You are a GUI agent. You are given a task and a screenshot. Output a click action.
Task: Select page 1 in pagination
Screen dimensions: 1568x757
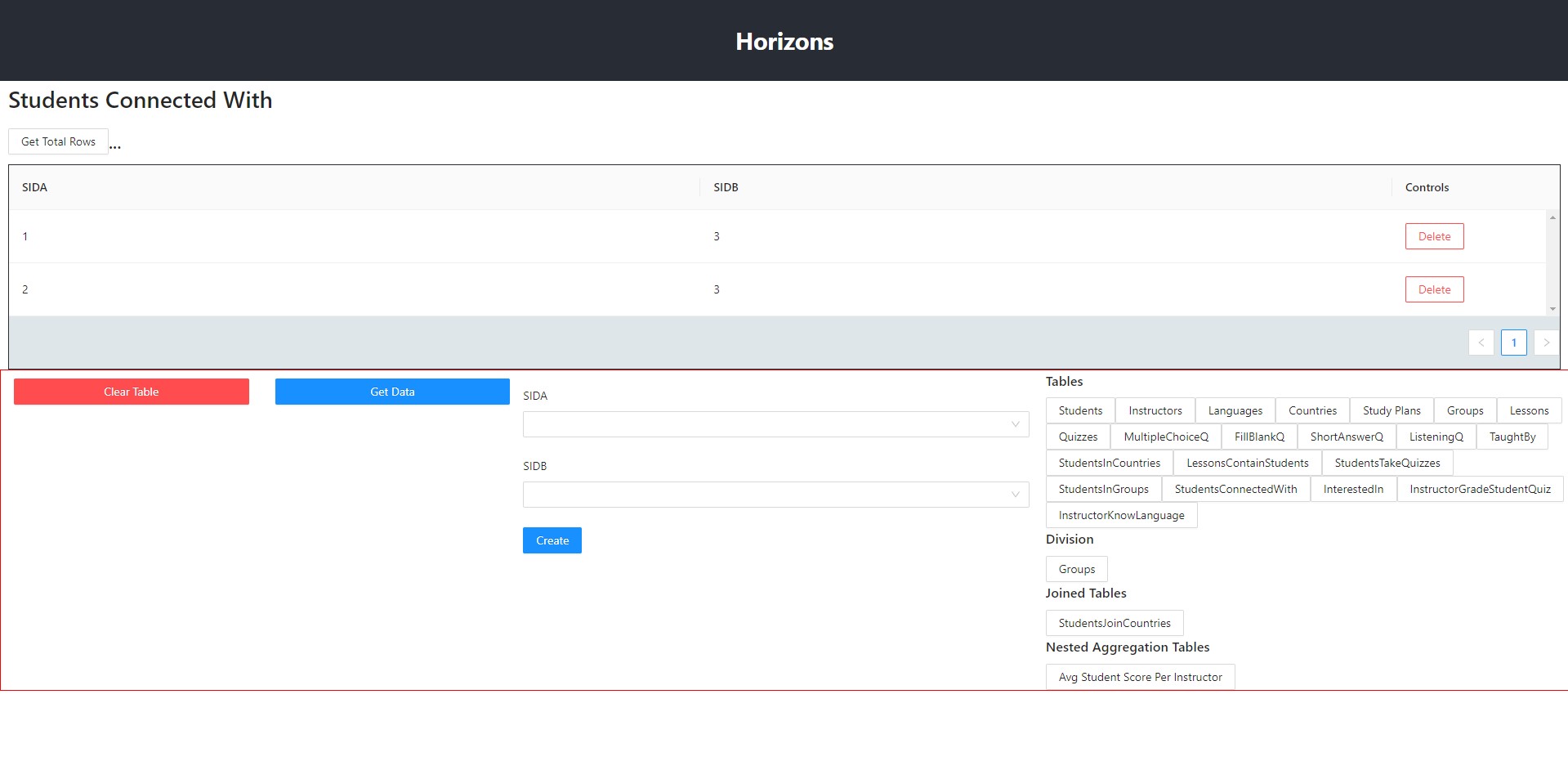[1513, 343]
